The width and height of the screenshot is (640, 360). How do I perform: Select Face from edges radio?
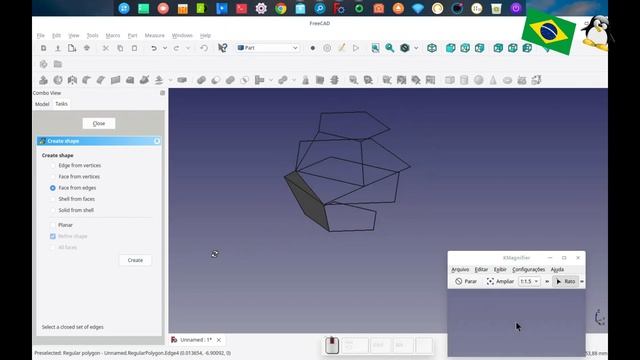point(53,188)
